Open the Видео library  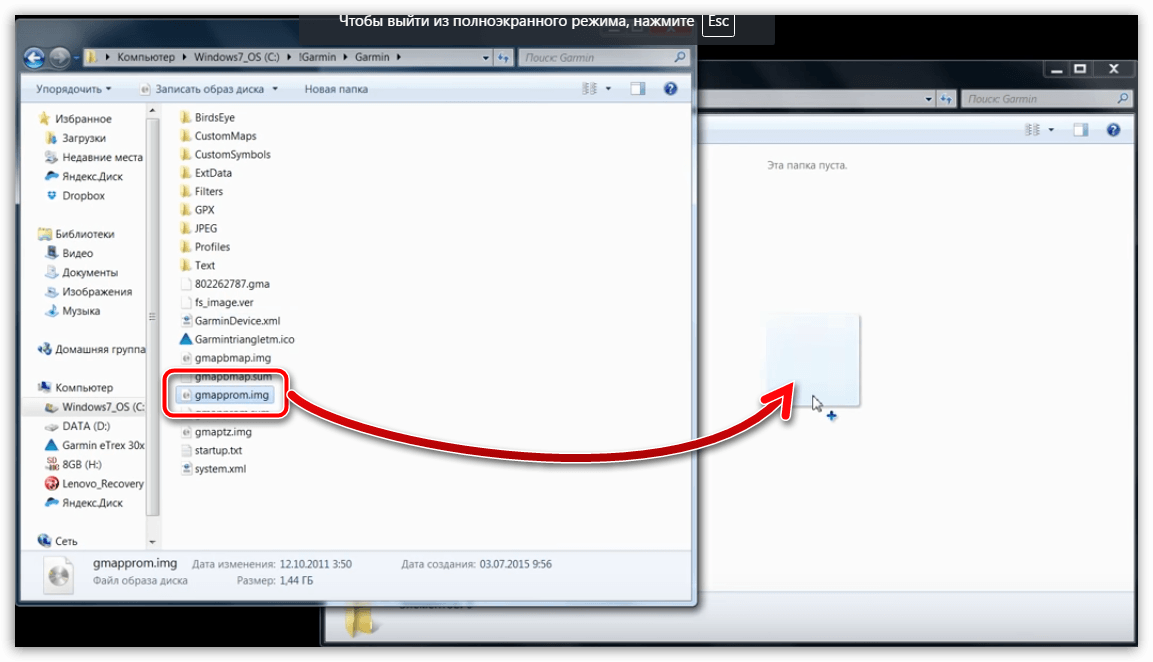click(x=69, y=253)
